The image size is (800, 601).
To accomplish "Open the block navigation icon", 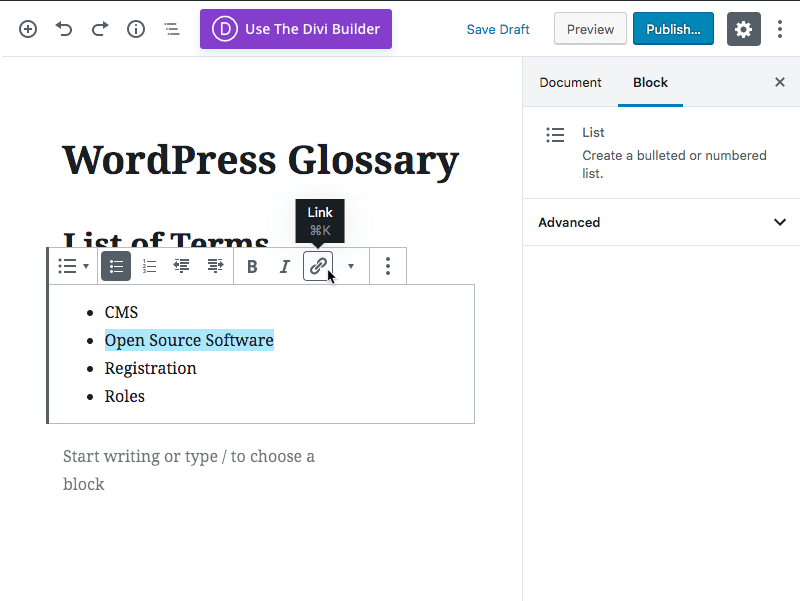I will tap(172, 29).
